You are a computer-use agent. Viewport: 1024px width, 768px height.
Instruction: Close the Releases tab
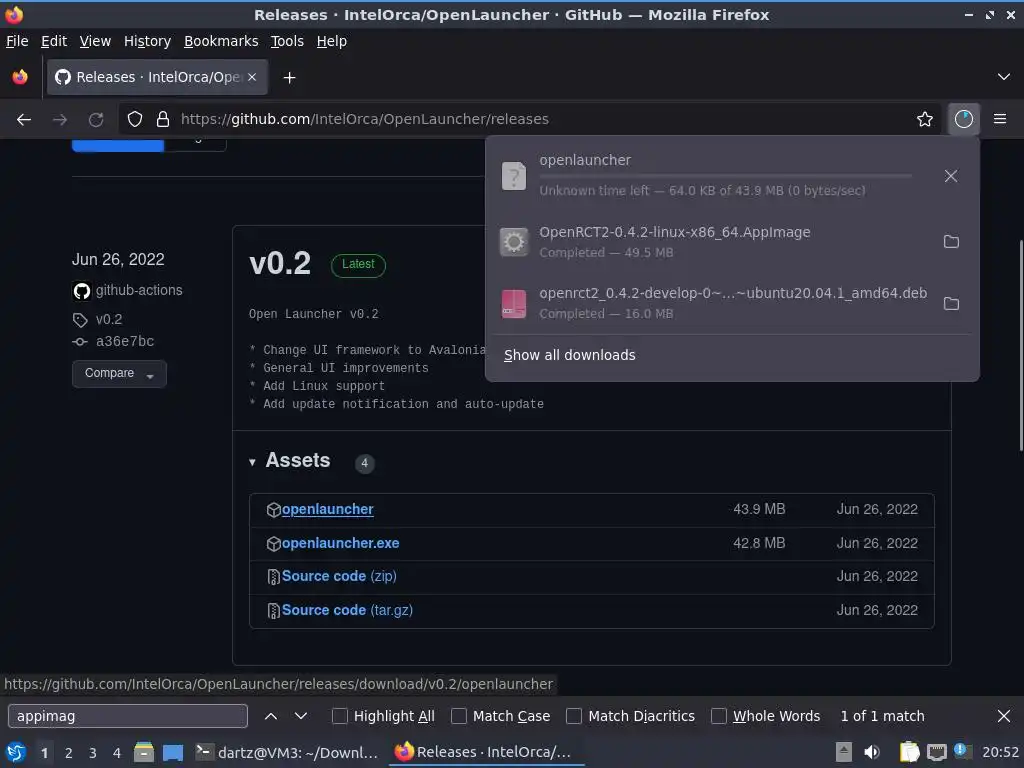(252, 77)
